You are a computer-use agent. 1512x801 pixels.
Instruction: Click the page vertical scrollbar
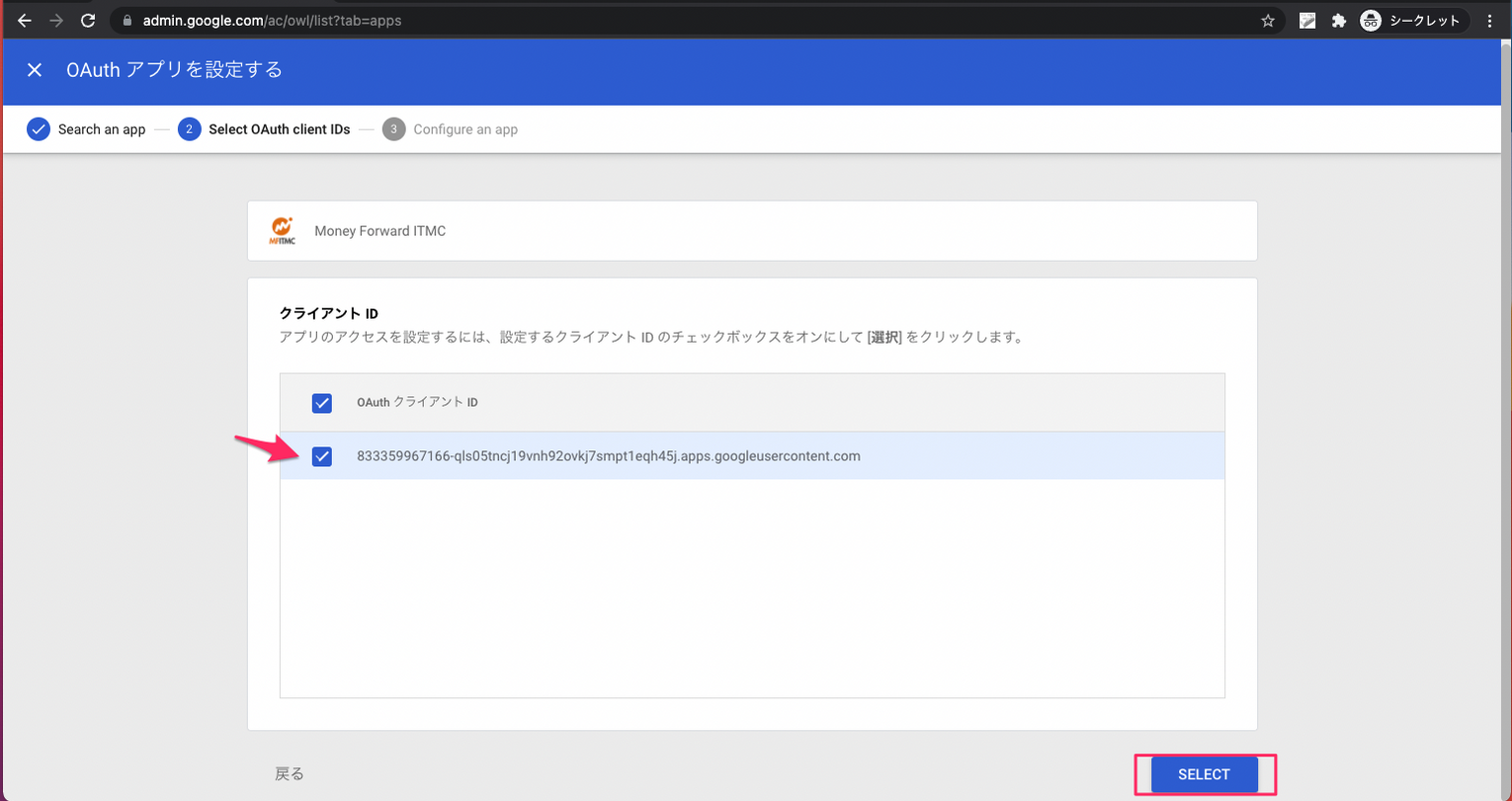(1505, 420)
